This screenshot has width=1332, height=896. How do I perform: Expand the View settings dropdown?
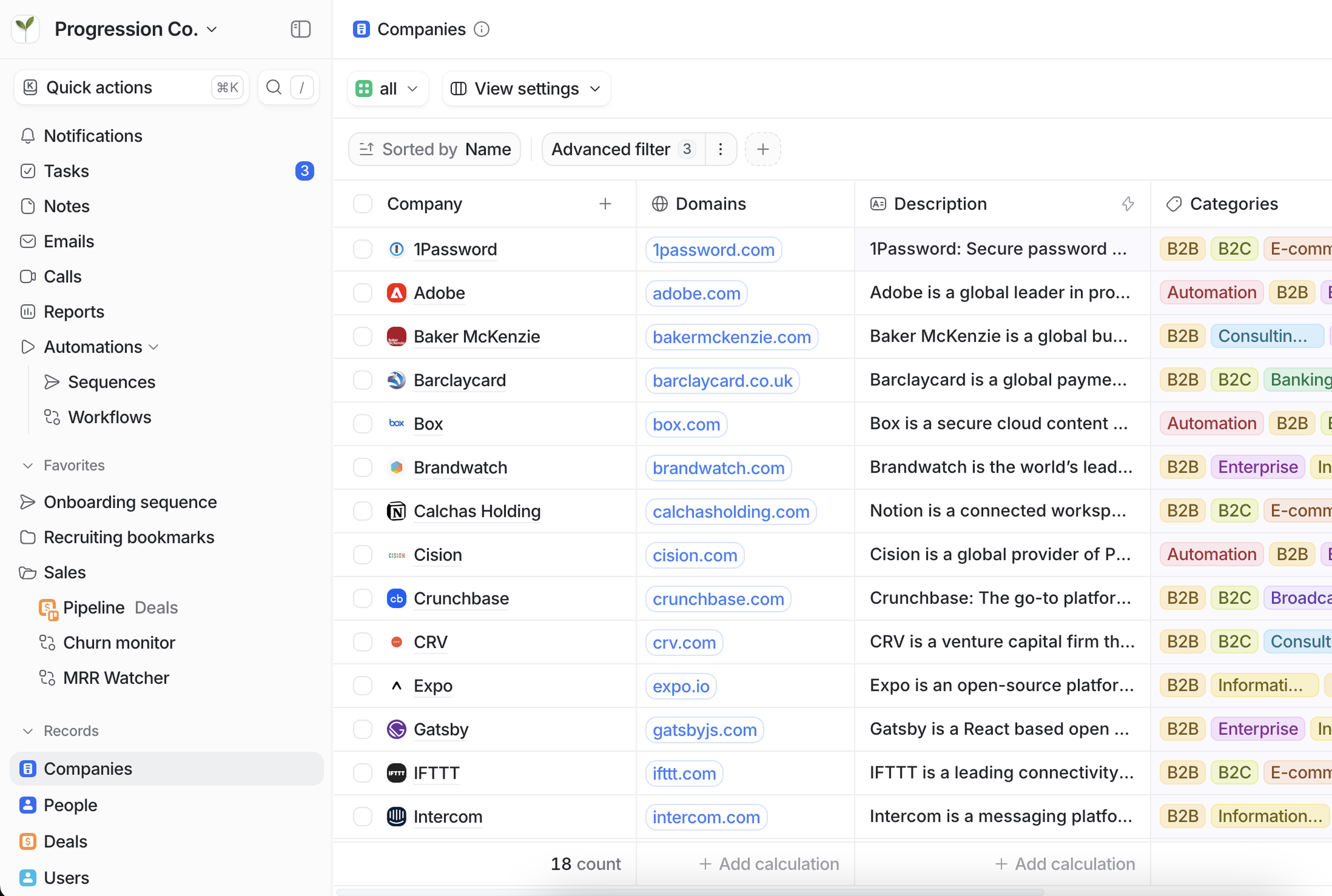click(x=526, y=88)
